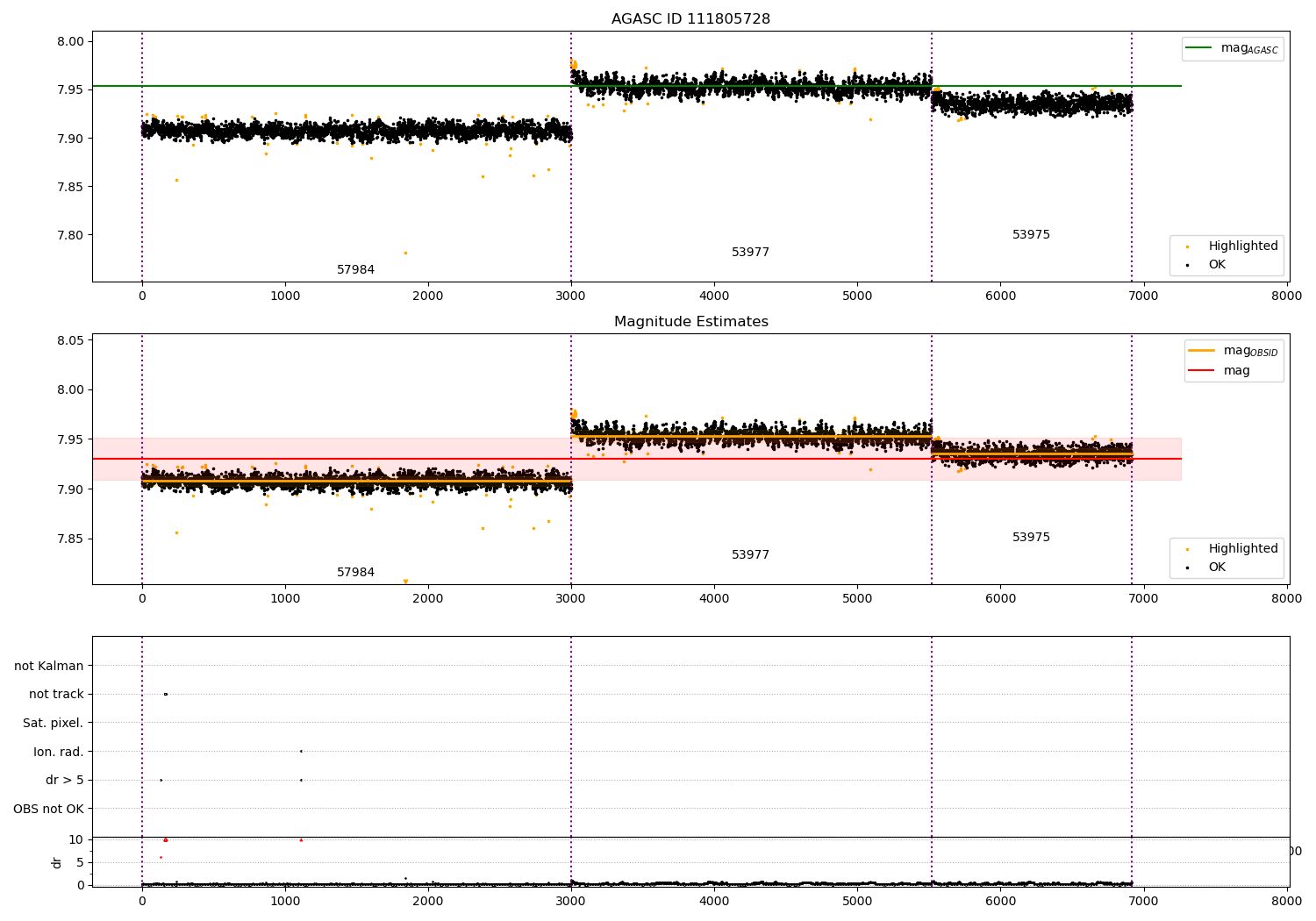1316x921 pixels.
Task: Click the 'dr > 5' axis label
Action: 65,781
